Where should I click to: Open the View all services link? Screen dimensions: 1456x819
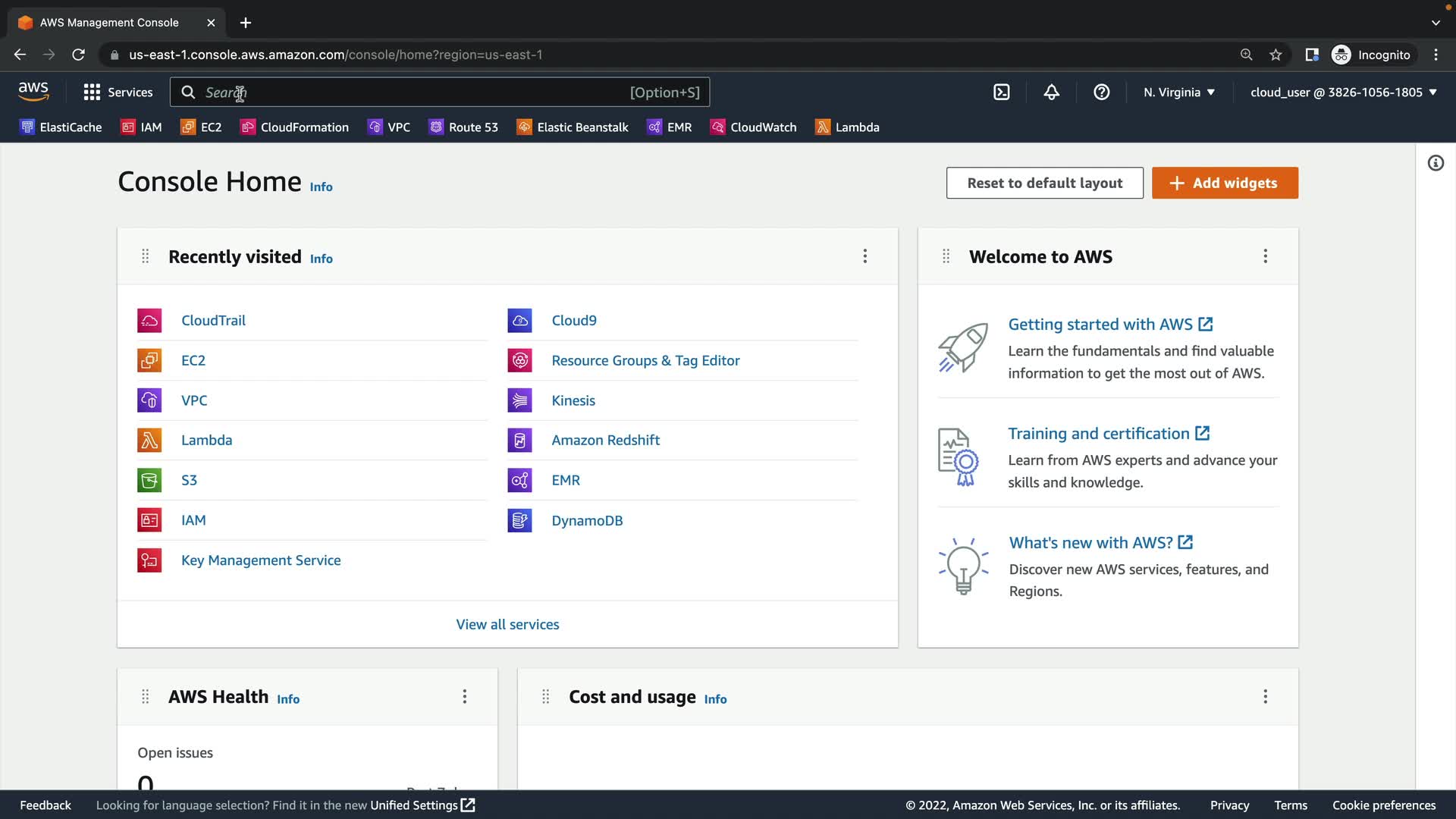(x=507, y=624)
